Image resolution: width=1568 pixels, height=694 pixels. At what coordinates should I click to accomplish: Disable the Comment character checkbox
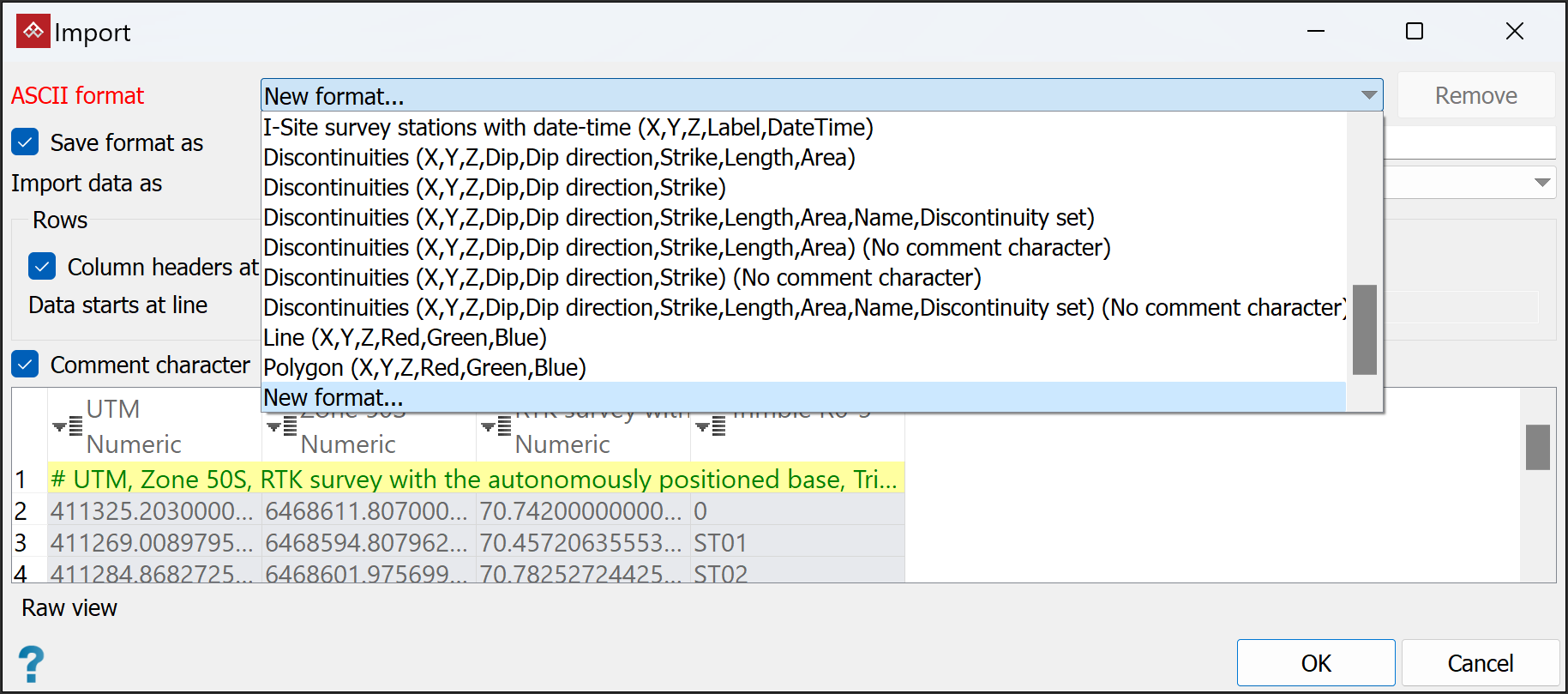(x=26, y=365)
